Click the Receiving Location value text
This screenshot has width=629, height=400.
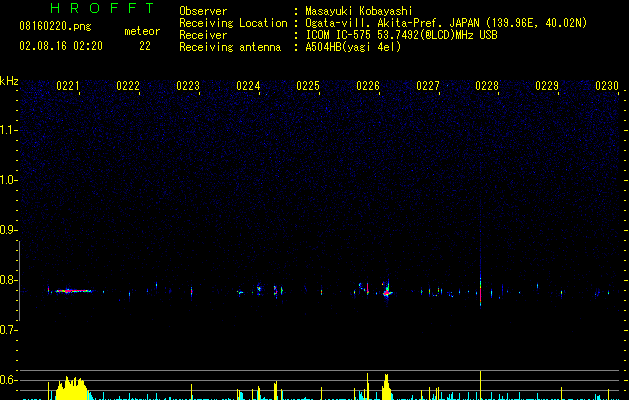pos(446,23)
